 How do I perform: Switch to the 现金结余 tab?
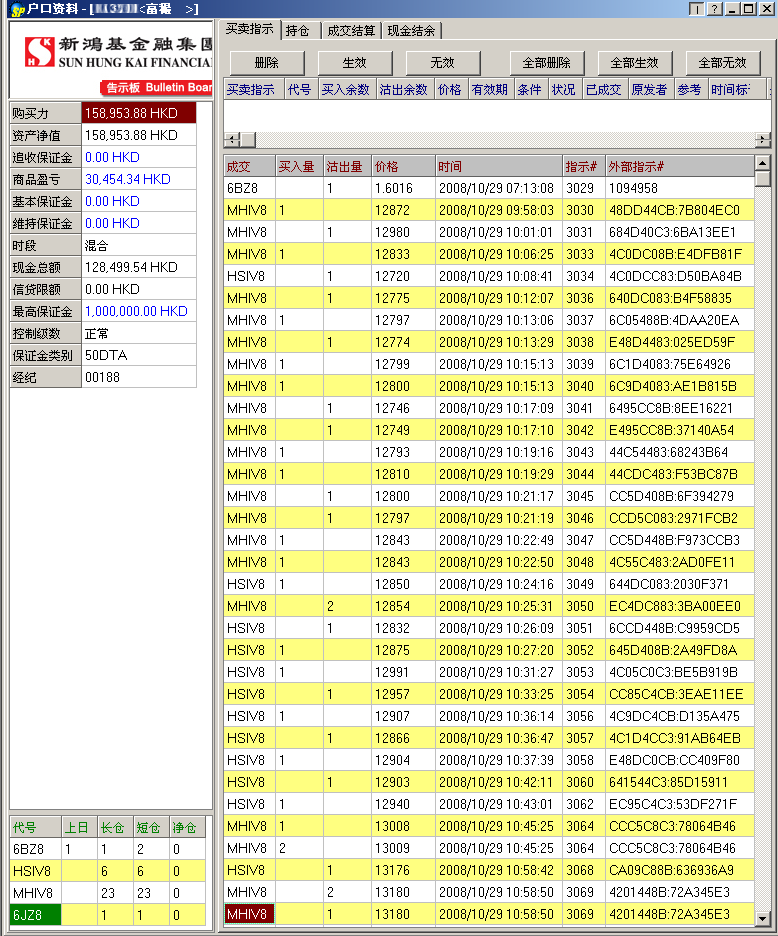tap(411, 30)
